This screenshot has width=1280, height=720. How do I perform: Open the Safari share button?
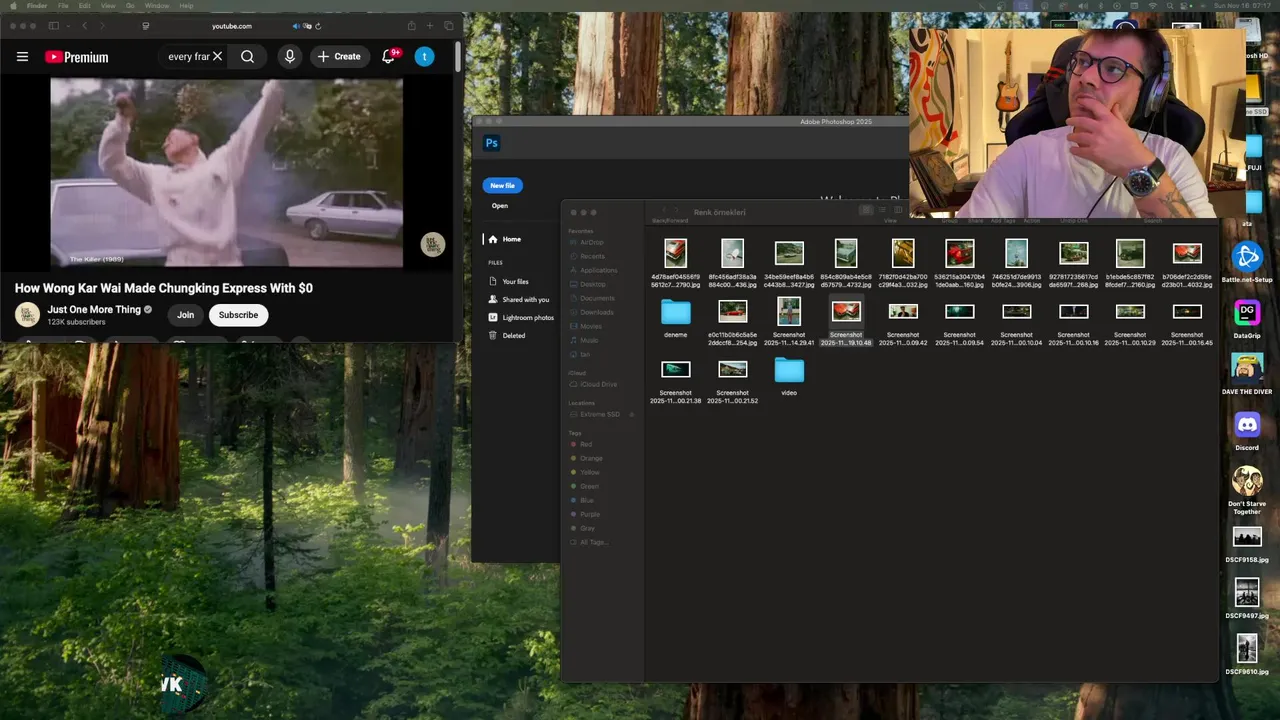point(411,26)
